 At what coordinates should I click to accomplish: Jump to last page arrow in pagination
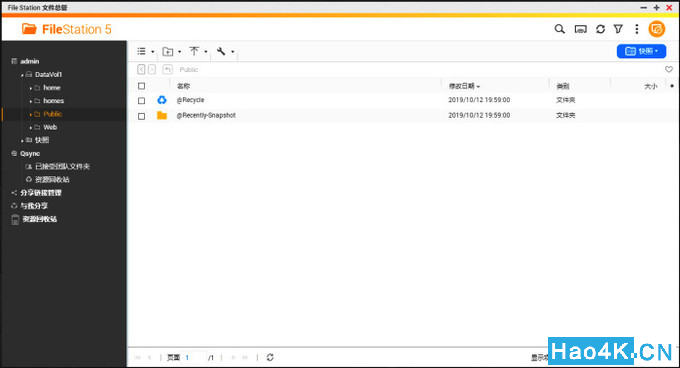pos(245,358)
